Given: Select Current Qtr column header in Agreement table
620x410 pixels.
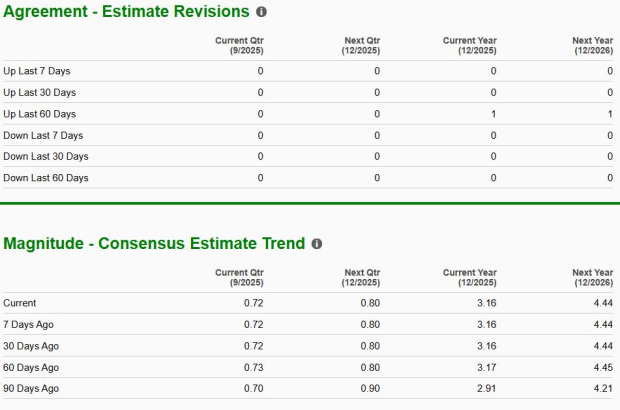Looking at the screenshot, I should tap(240, 46).
